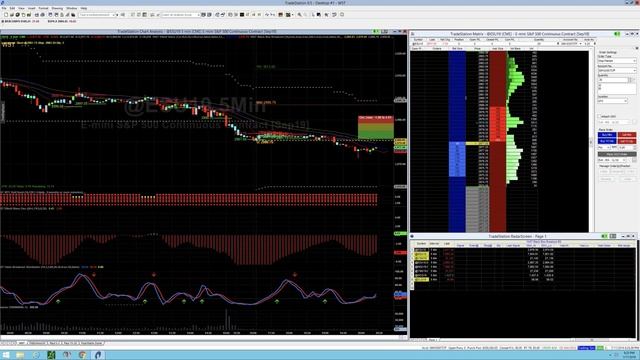
Task: Click the Place OCO Order button
Action: 617,154
